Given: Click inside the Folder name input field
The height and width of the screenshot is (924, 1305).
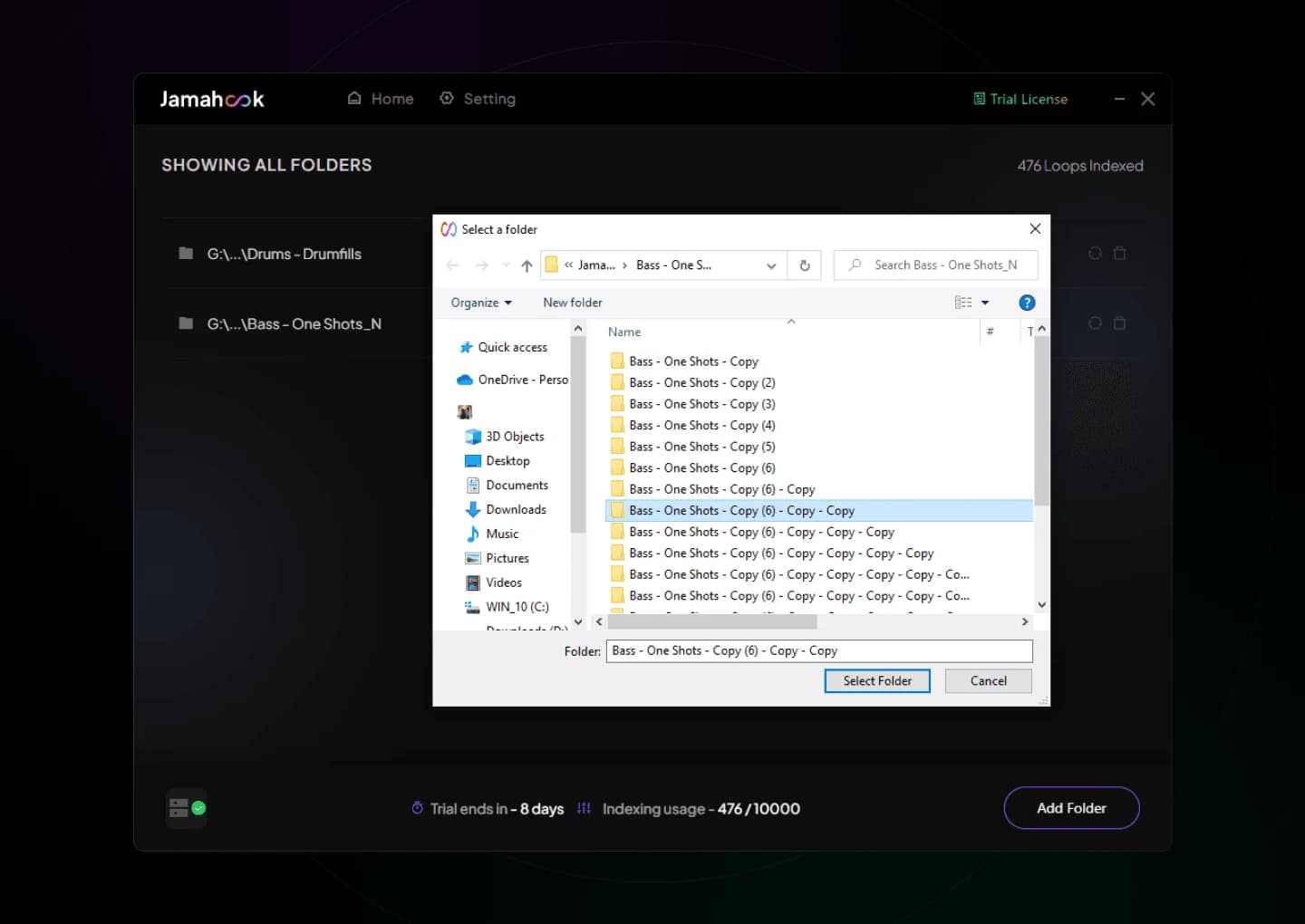Looking at the screenshot, I should pos(818,650).
